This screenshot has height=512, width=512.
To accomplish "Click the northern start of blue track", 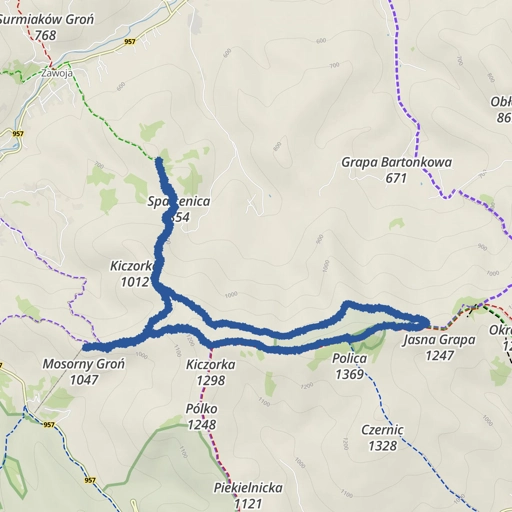I will coord(159,161).
